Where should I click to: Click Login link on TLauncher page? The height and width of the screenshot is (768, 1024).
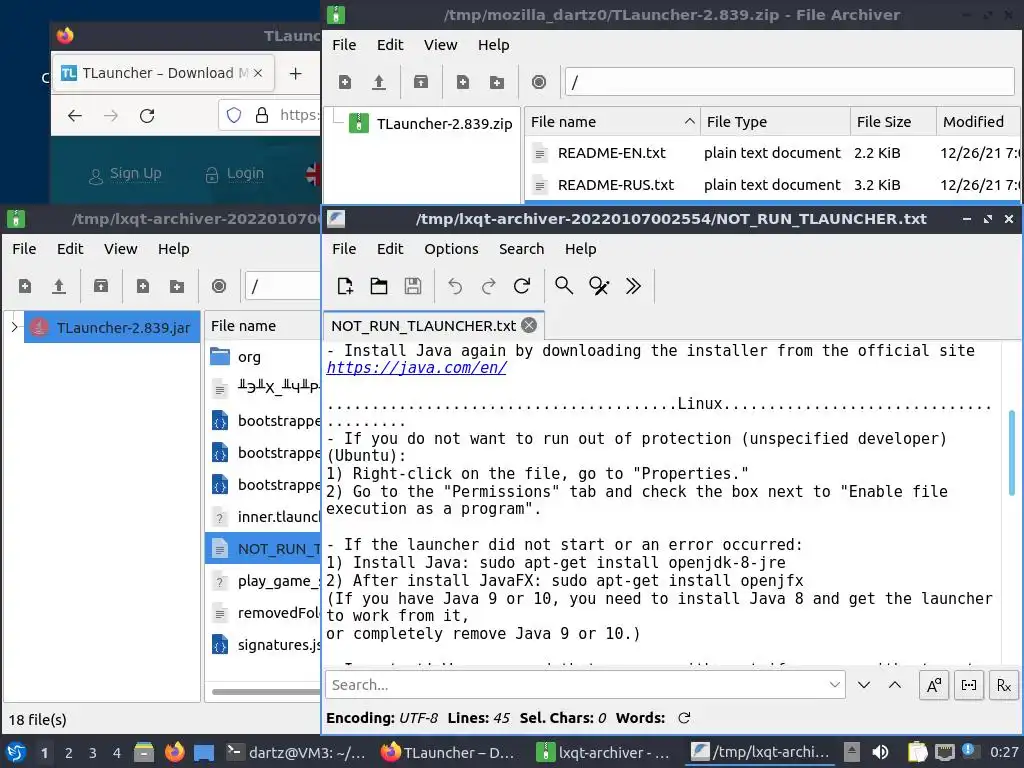pyautogui.click(x=234, y=174)
